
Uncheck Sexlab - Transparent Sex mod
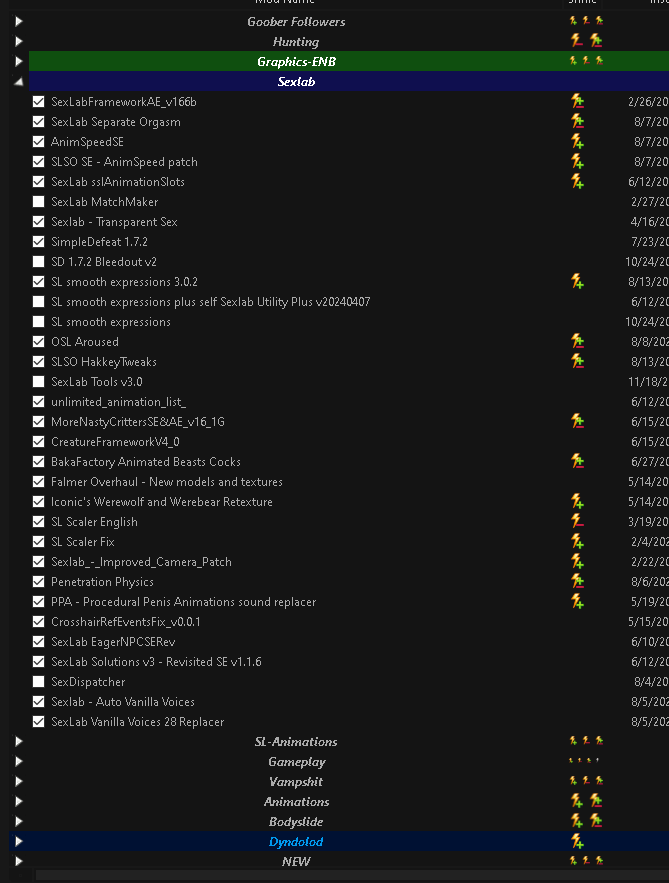tap(38, 222)
